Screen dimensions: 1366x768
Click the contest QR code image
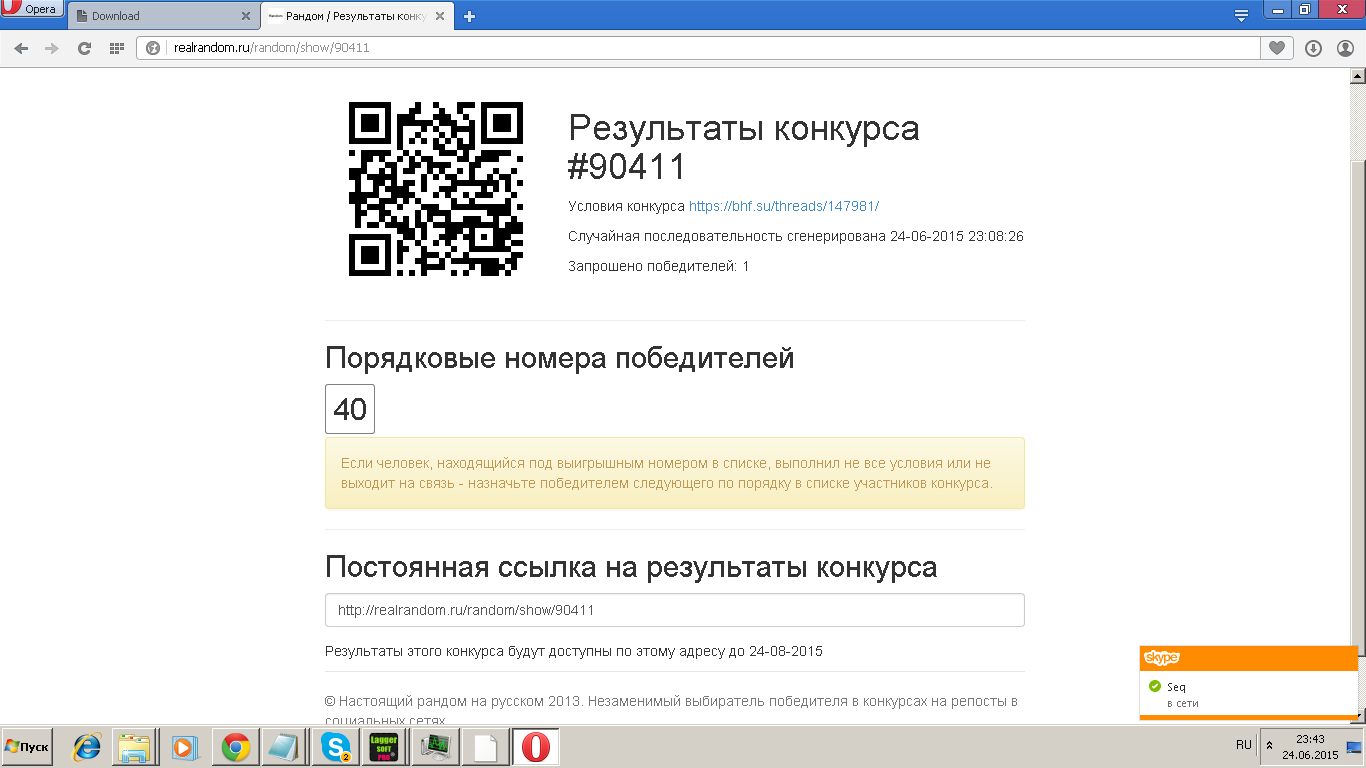(435, 188)
